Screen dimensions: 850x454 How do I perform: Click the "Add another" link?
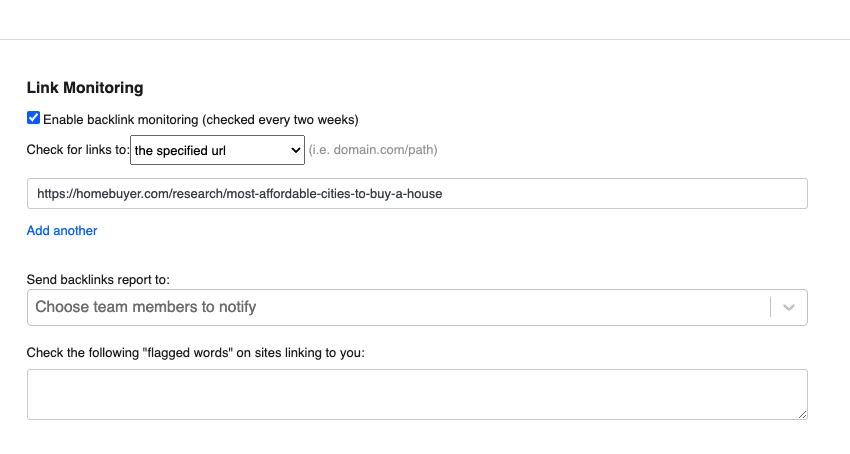pos(62,231)
